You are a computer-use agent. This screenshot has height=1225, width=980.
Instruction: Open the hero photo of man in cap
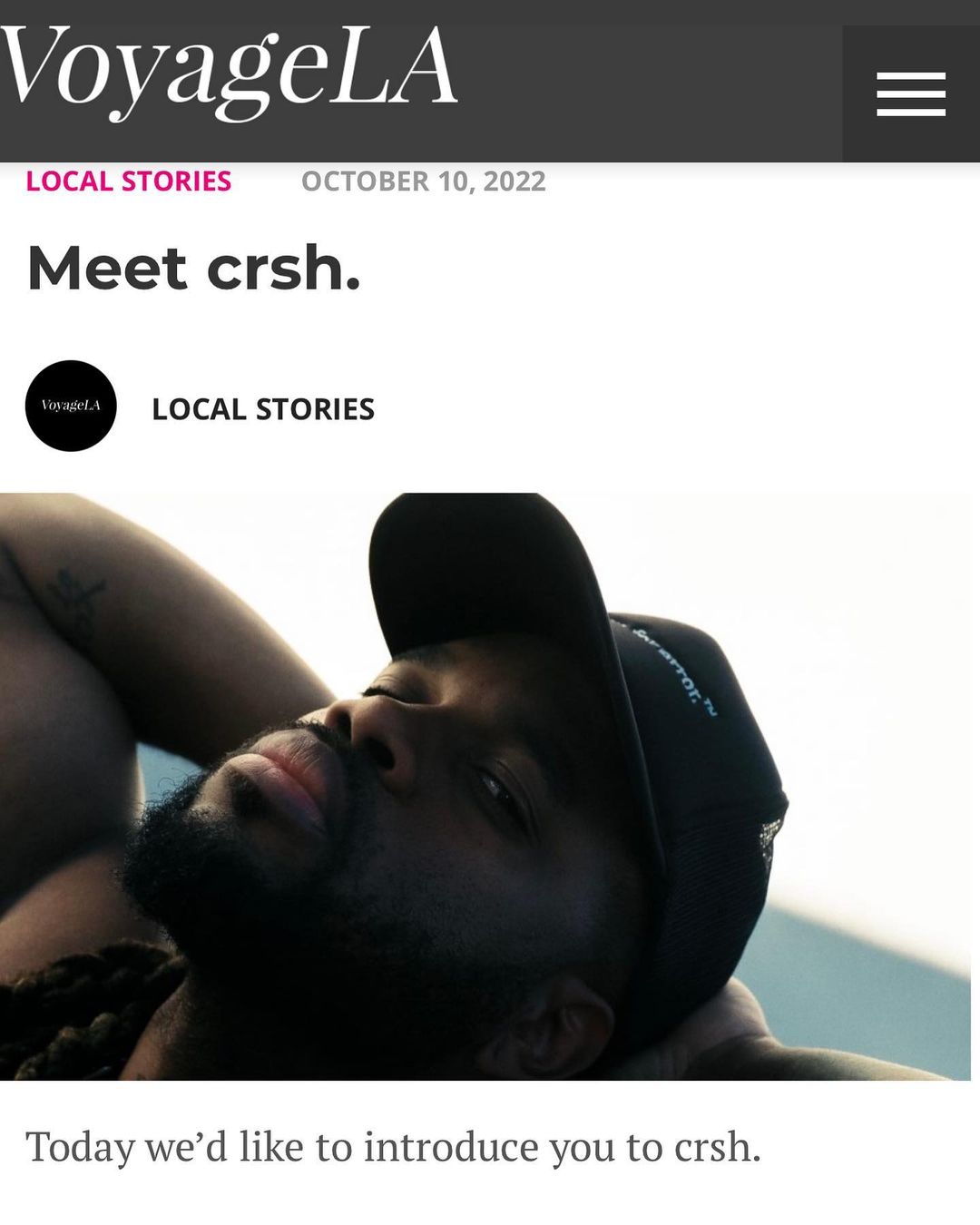(485, 786)
